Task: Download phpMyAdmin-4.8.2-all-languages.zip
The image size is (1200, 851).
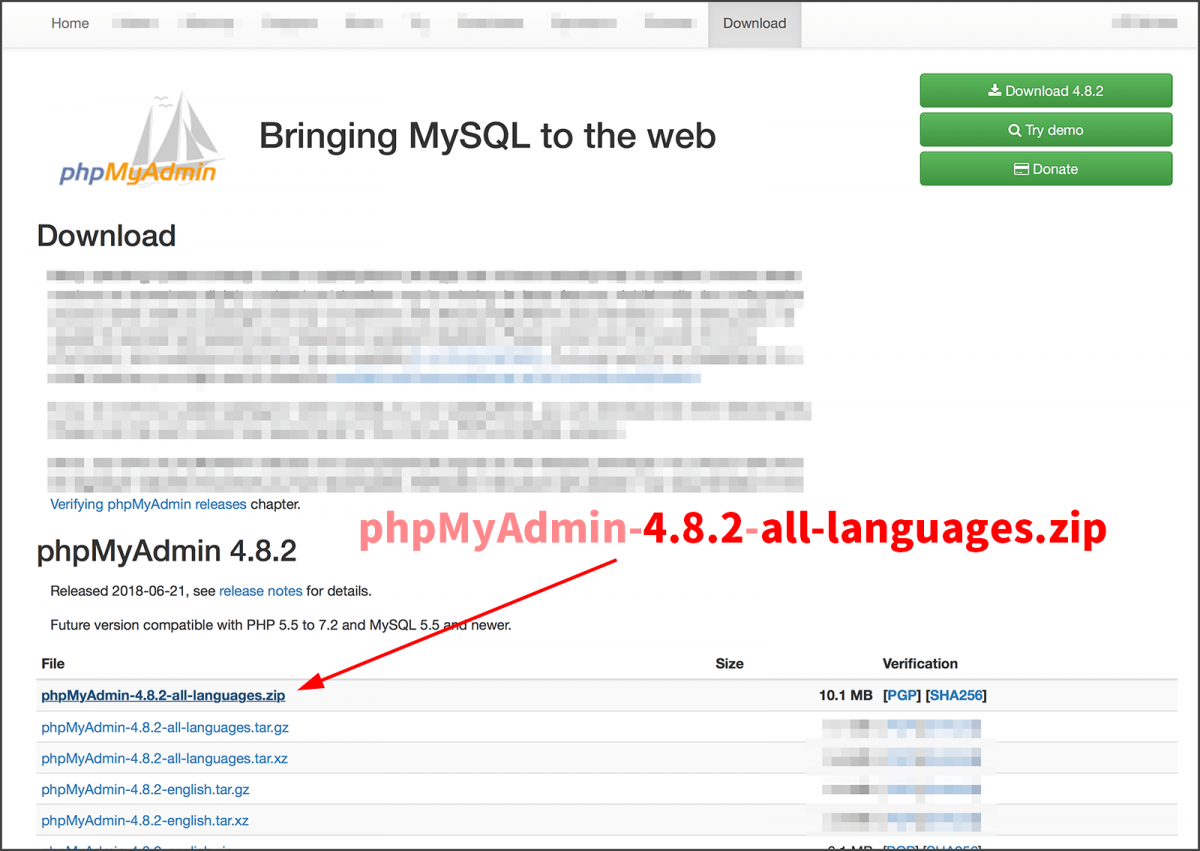Action: [x=162, y=695]
